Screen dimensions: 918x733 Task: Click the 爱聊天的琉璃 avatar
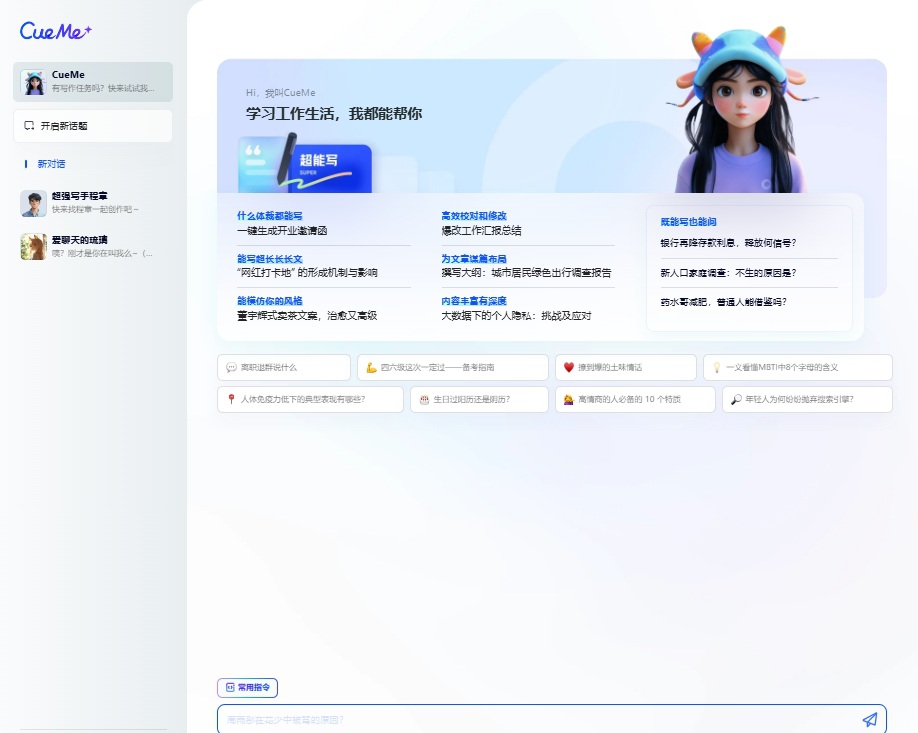(33, 246)
